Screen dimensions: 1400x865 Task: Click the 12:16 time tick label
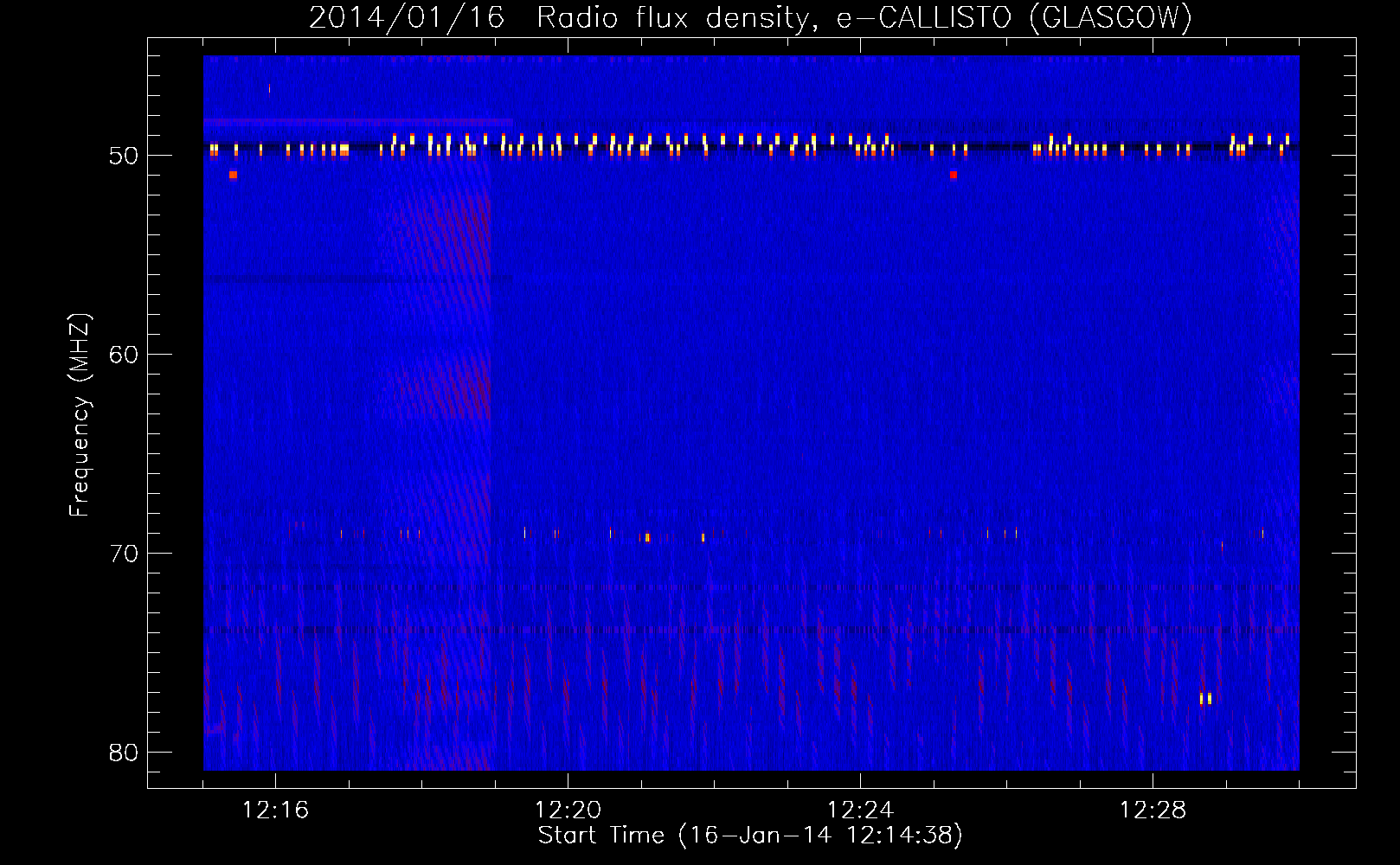(x=275, y=811)
